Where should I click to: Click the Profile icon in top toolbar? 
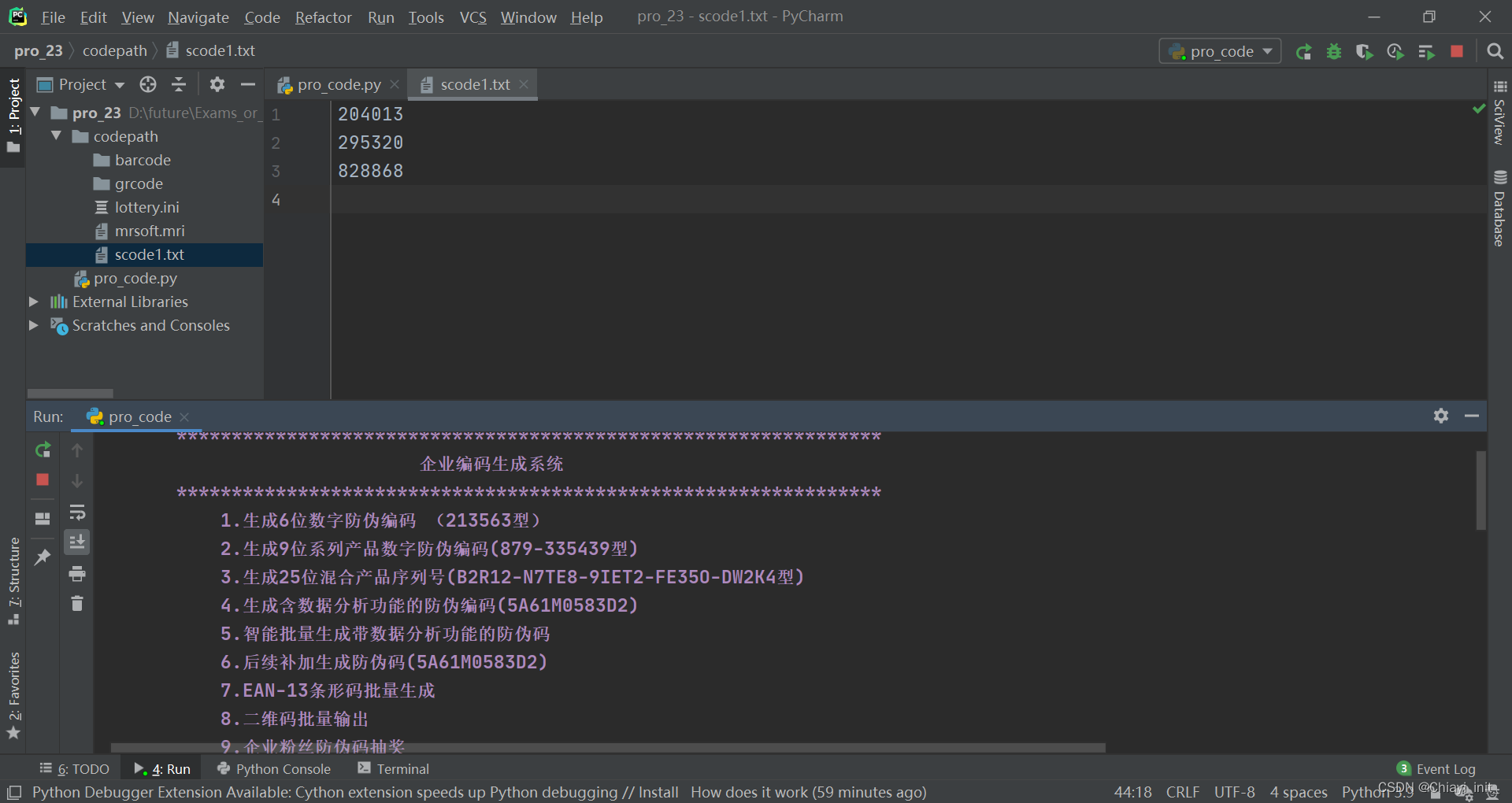pyautogui.click(x=1395, y=52)
